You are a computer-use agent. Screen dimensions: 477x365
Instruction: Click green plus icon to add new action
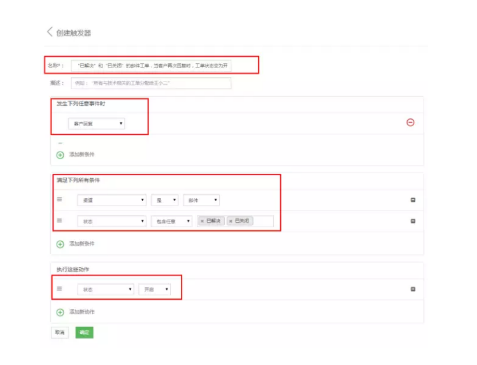coord(60,312)
